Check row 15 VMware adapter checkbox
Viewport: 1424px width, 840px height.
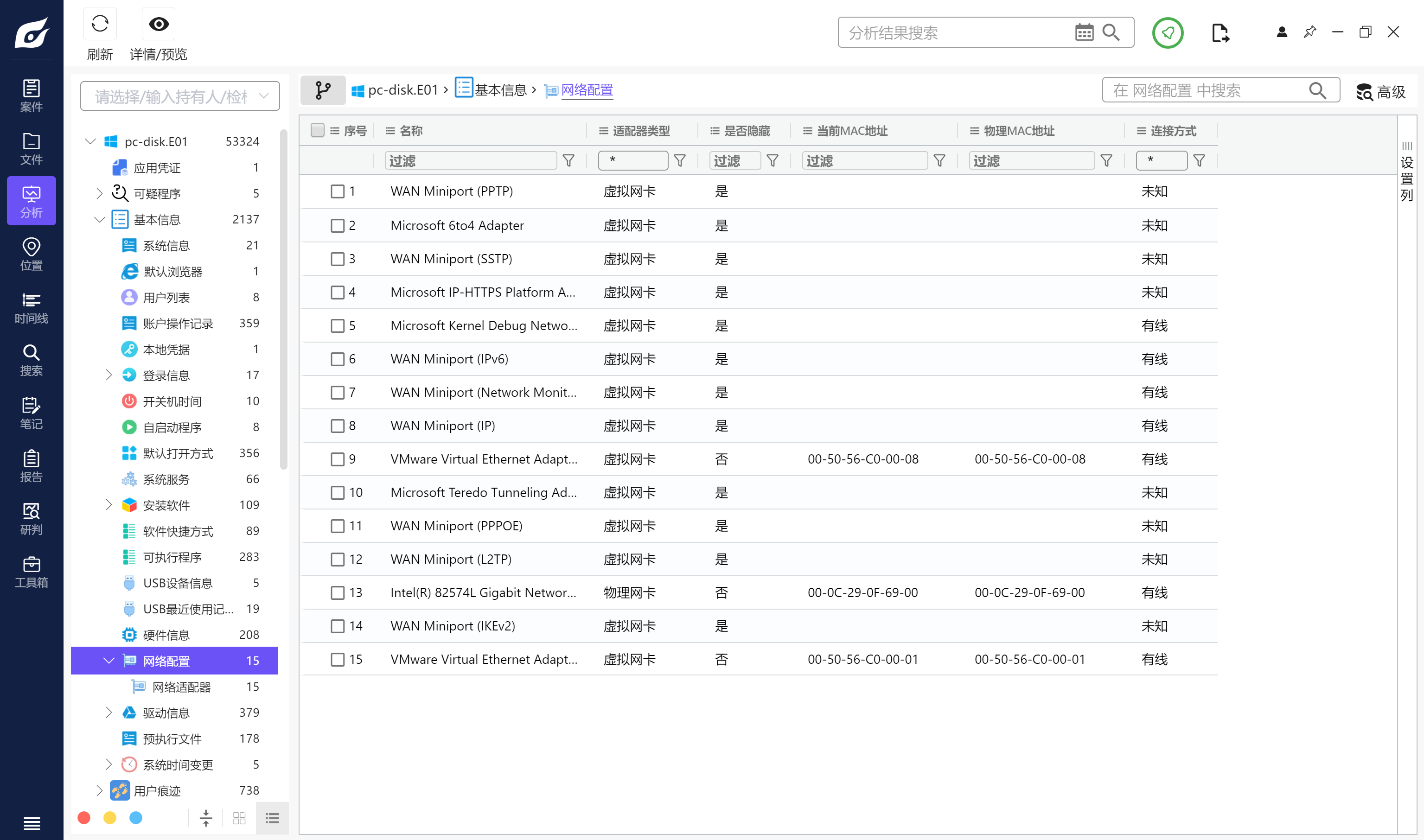pos(338,659)
